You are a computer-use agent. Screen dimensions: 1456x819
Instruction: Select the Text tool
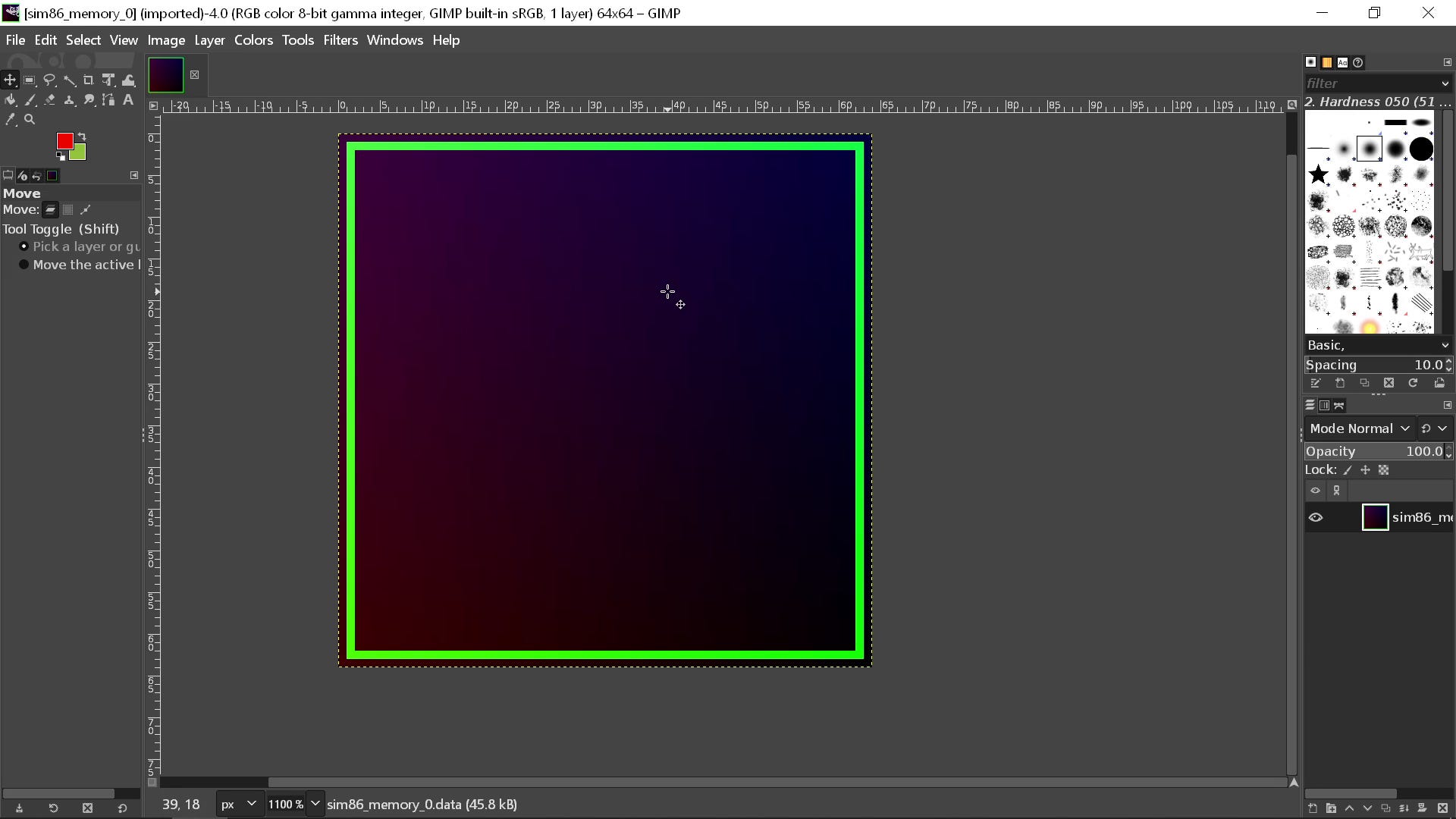(127, 99)
